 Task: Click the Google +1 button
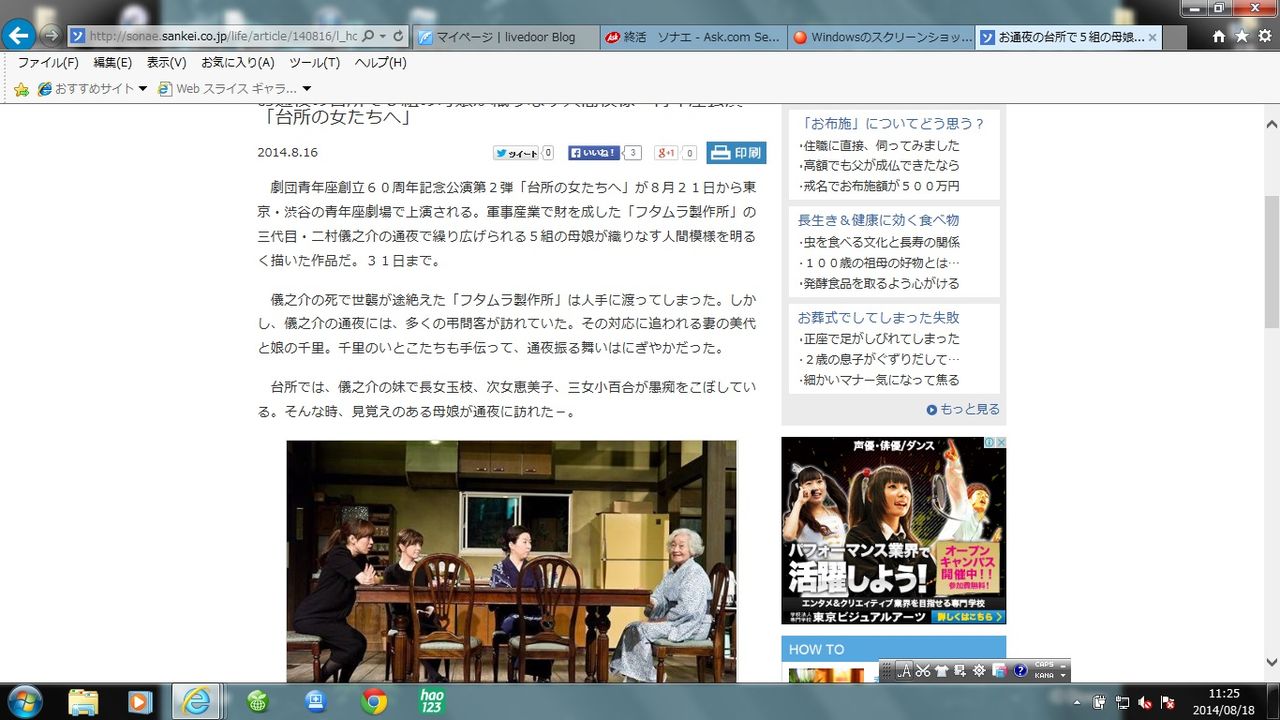pyautogui.click(x=667, y=153)
